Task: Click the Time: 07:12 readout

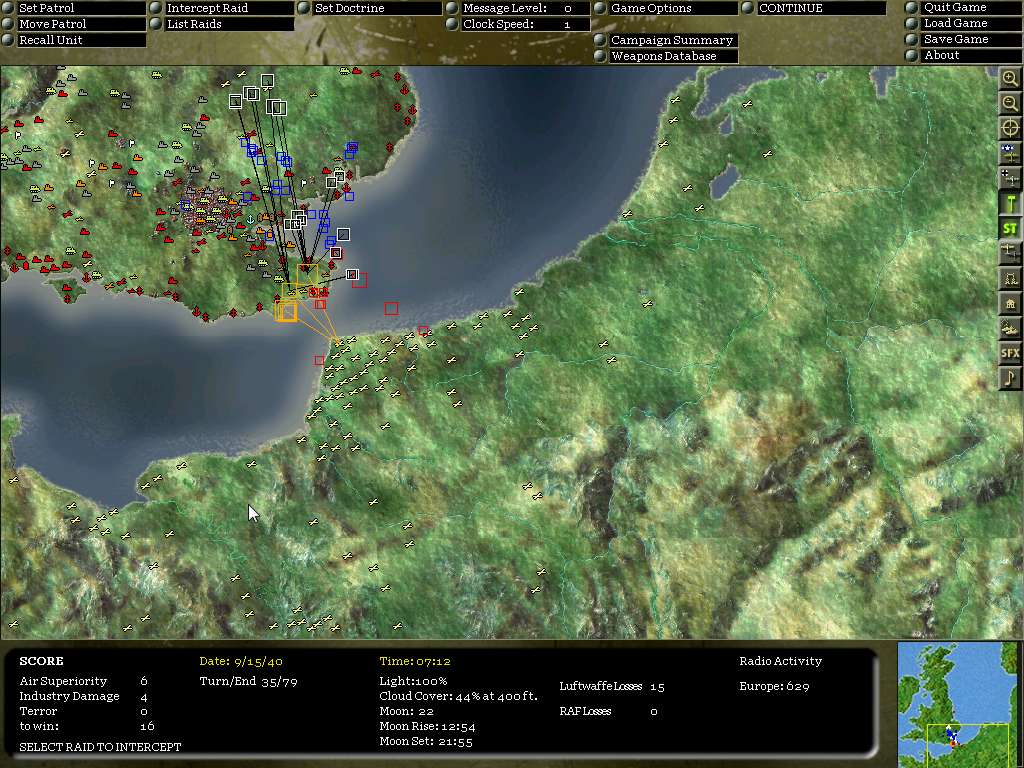Action: (x=415, y=661)
